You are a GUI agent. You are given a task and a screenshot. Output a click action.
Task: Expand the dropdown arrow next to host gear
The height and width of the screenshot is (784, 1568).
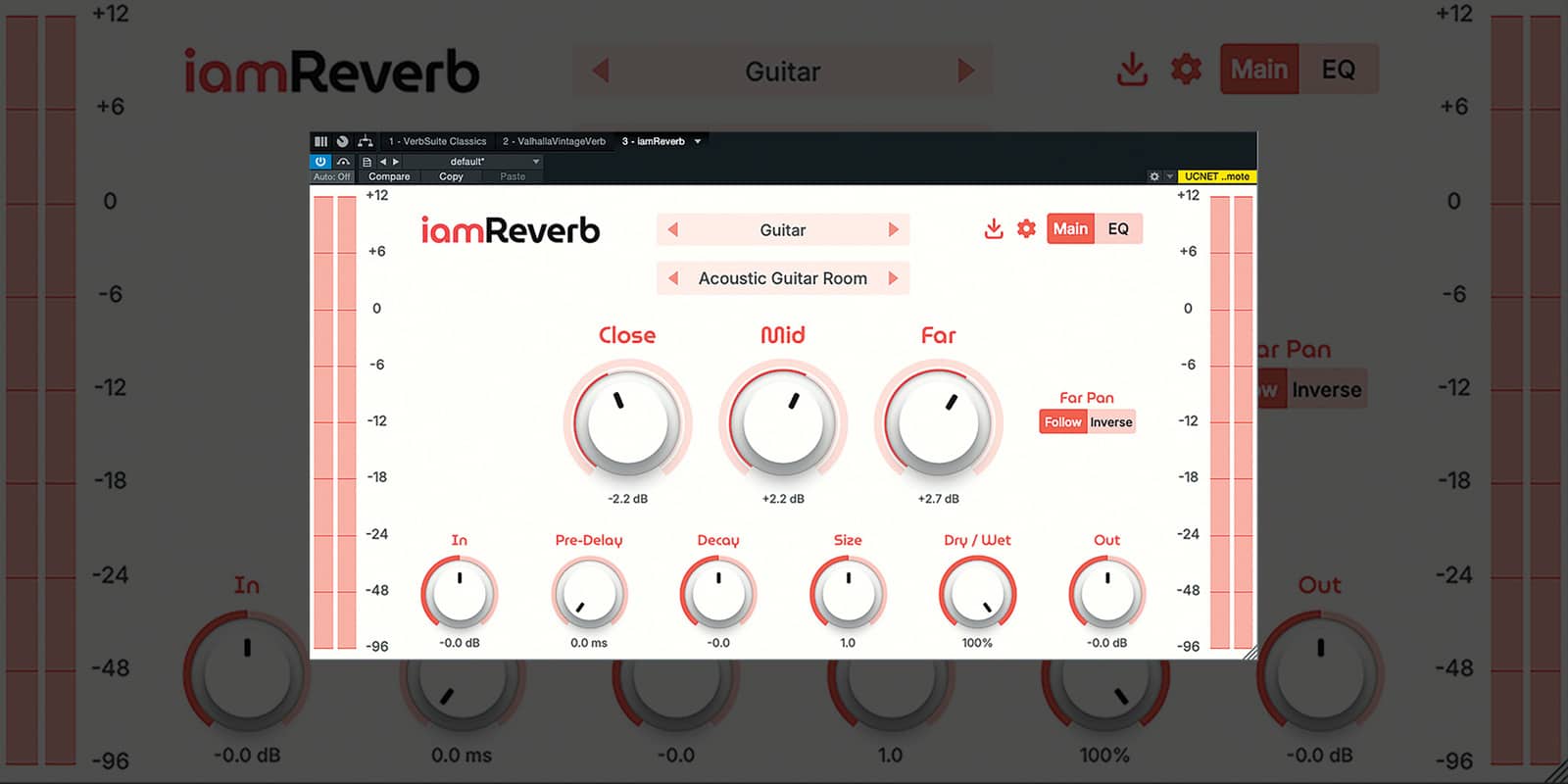click(1169, 176)
